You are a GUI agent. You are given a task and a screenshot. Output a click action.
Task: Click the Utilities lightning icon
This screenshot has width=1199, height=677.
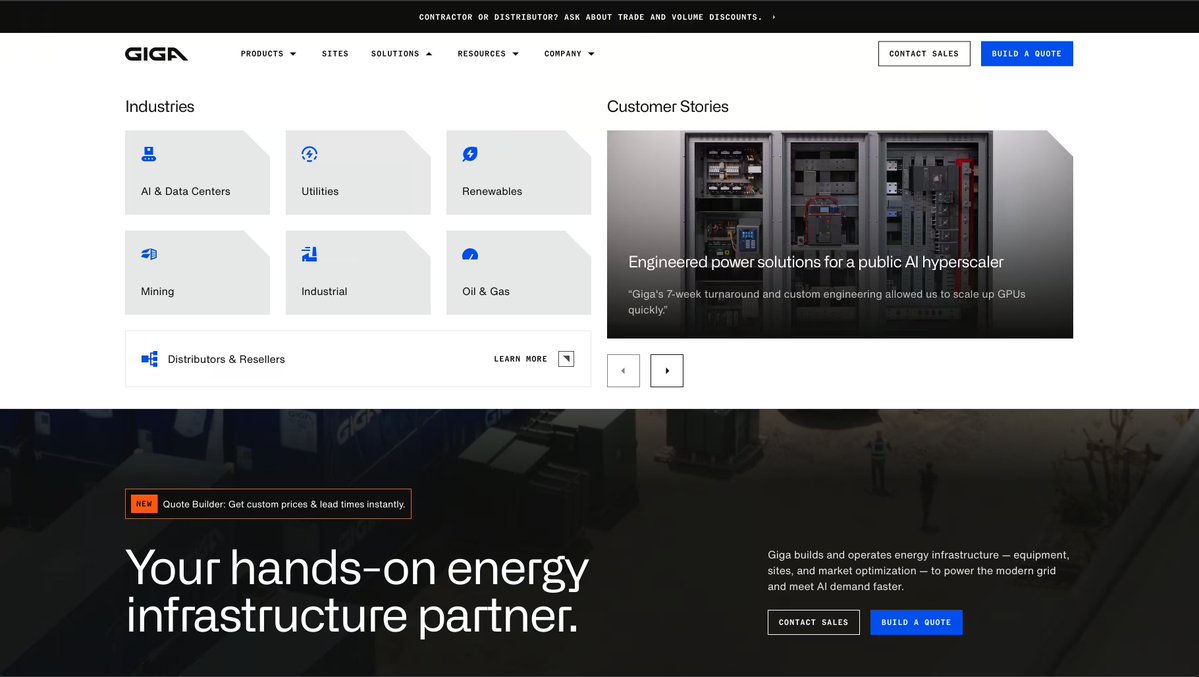(x=309, y=155)
